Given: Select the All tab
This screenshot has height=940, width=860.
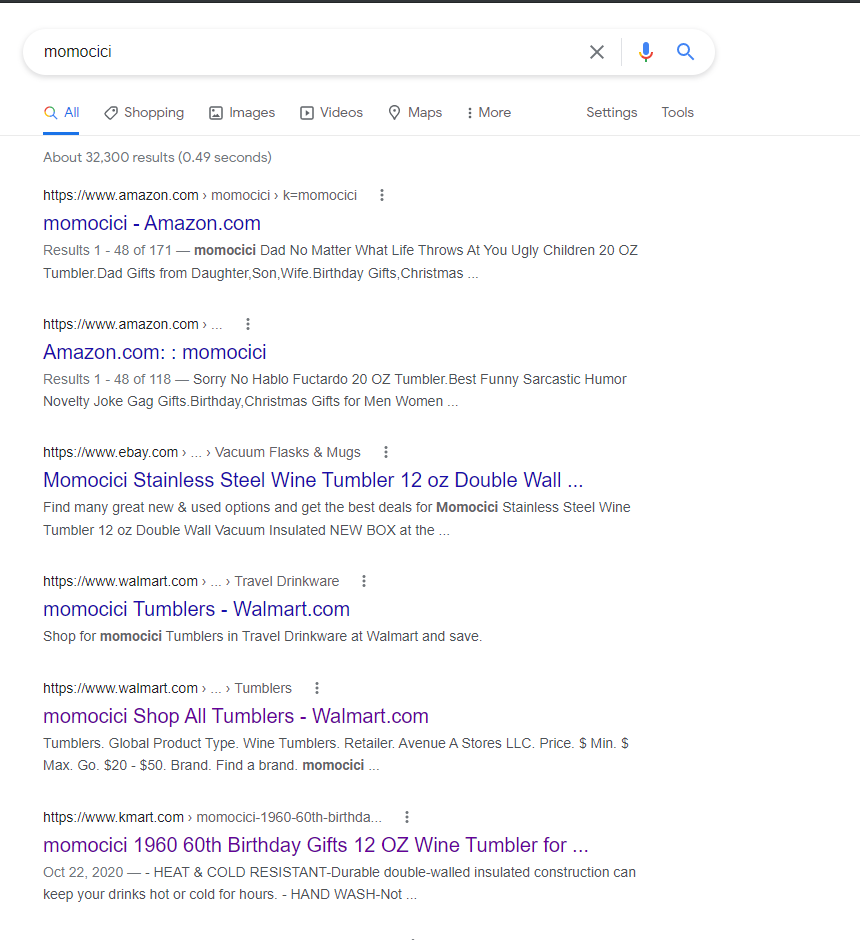Looking at the screenshot, I should pyautogui.click(x=61, y=113).
